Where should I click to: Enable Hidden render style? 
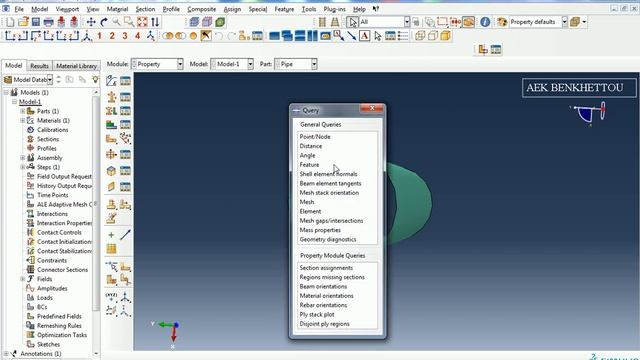[433, 36]
